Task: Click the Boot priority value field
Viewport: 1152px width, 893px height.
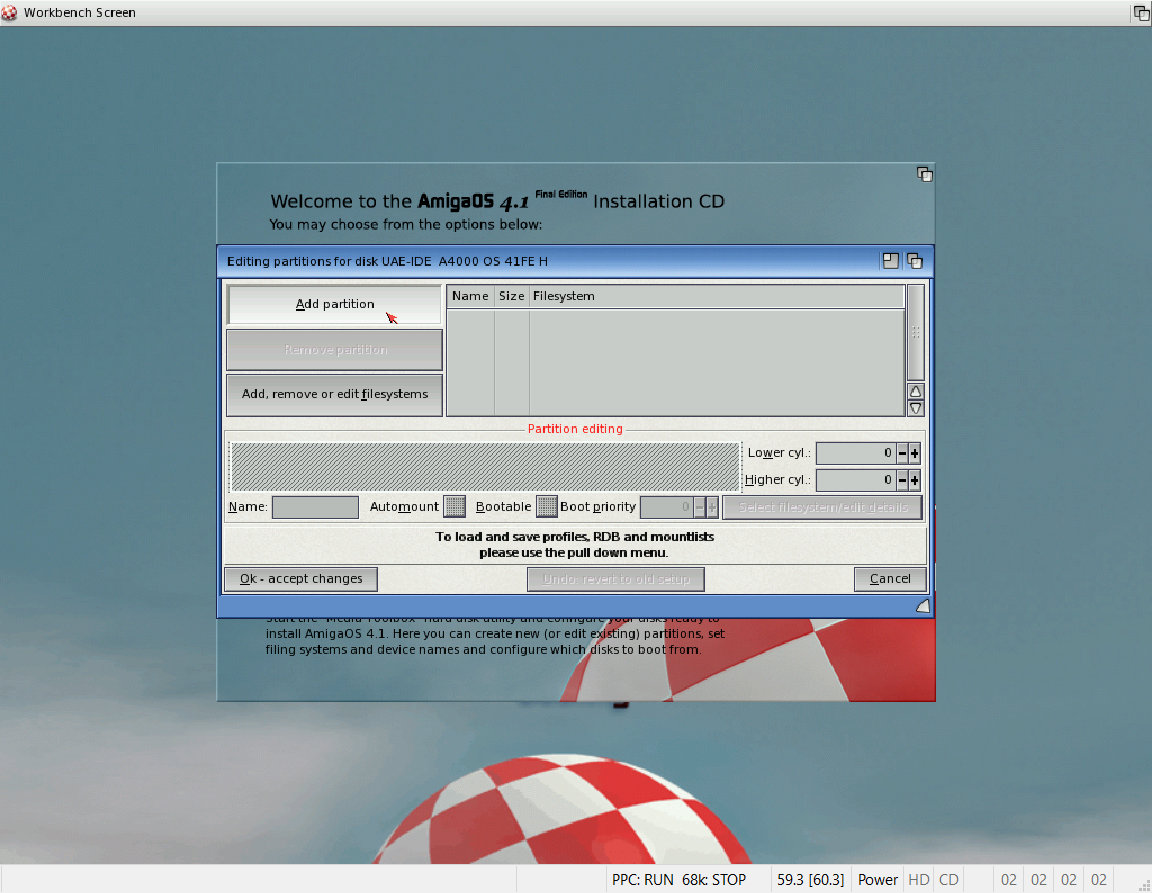Action: point(666,507)
